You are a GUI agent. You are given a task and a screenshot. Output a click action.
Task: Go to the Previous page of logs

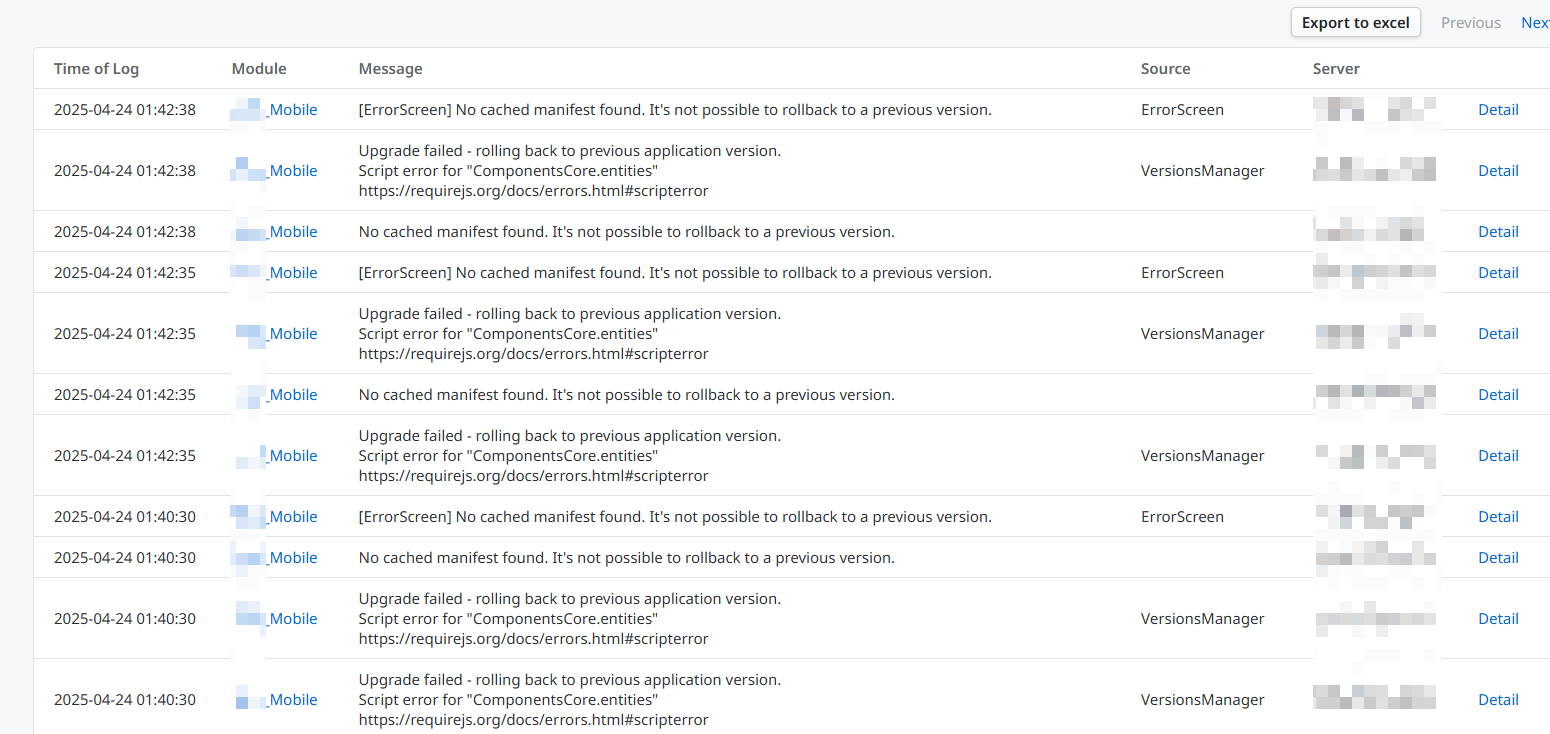point(1470,23)
